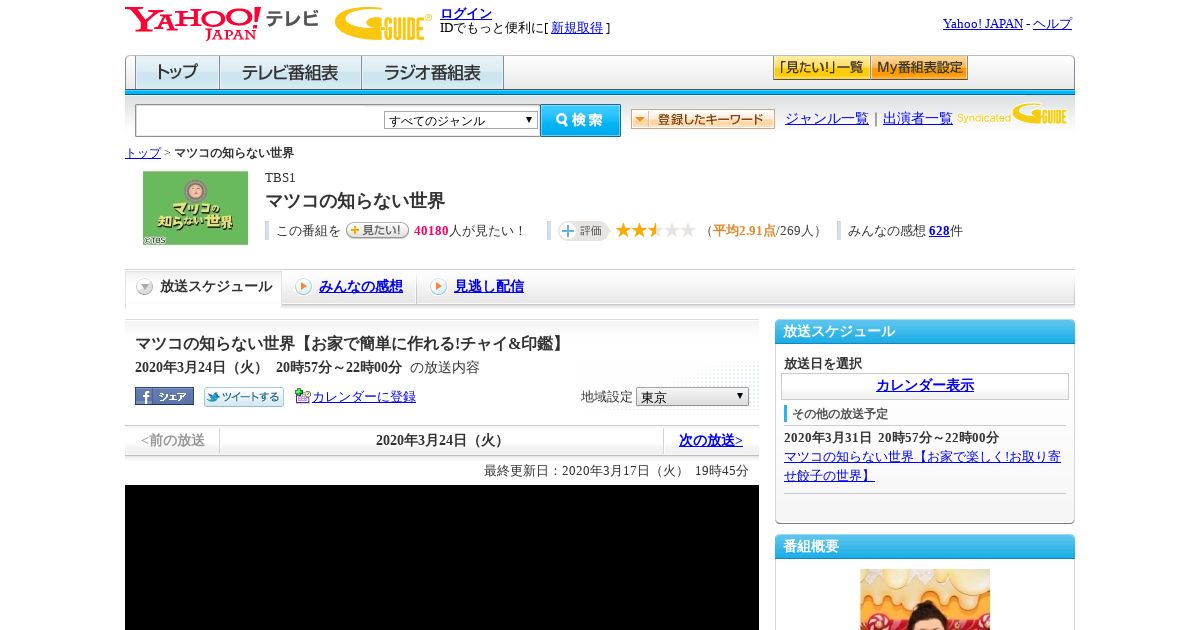Click the <前の放送 button
This screenshot has height=630, width=1200.
coord(173,440)
